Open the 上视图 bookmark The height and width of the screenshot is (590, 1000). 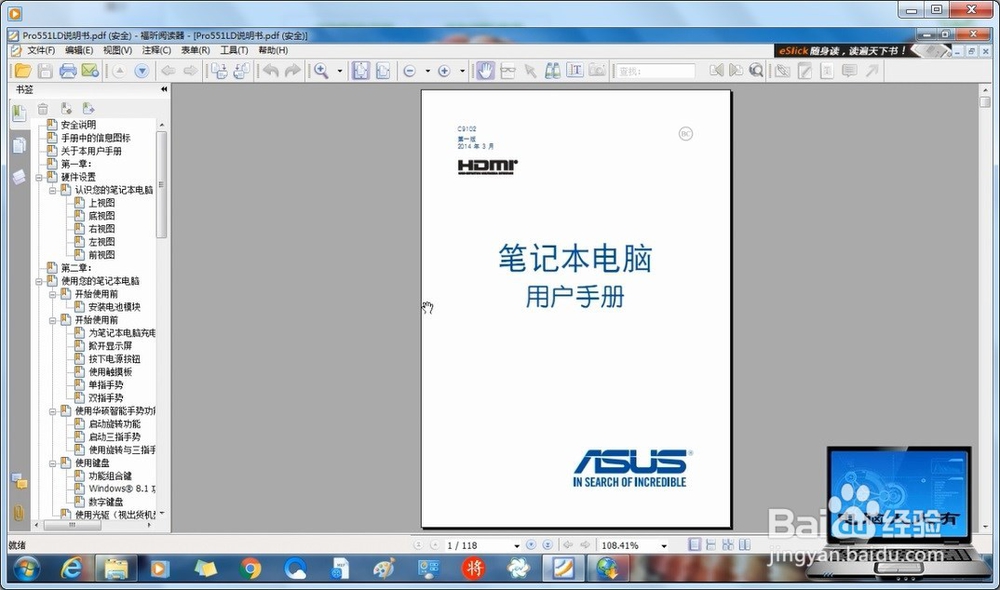[x=101, y=203]
